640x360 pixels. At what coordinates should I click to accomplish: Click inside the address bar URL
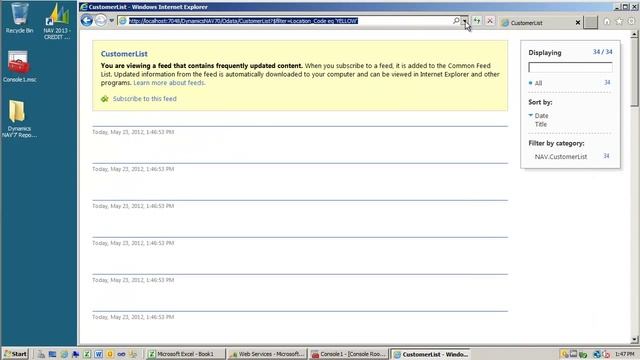[x=243, y=21]
